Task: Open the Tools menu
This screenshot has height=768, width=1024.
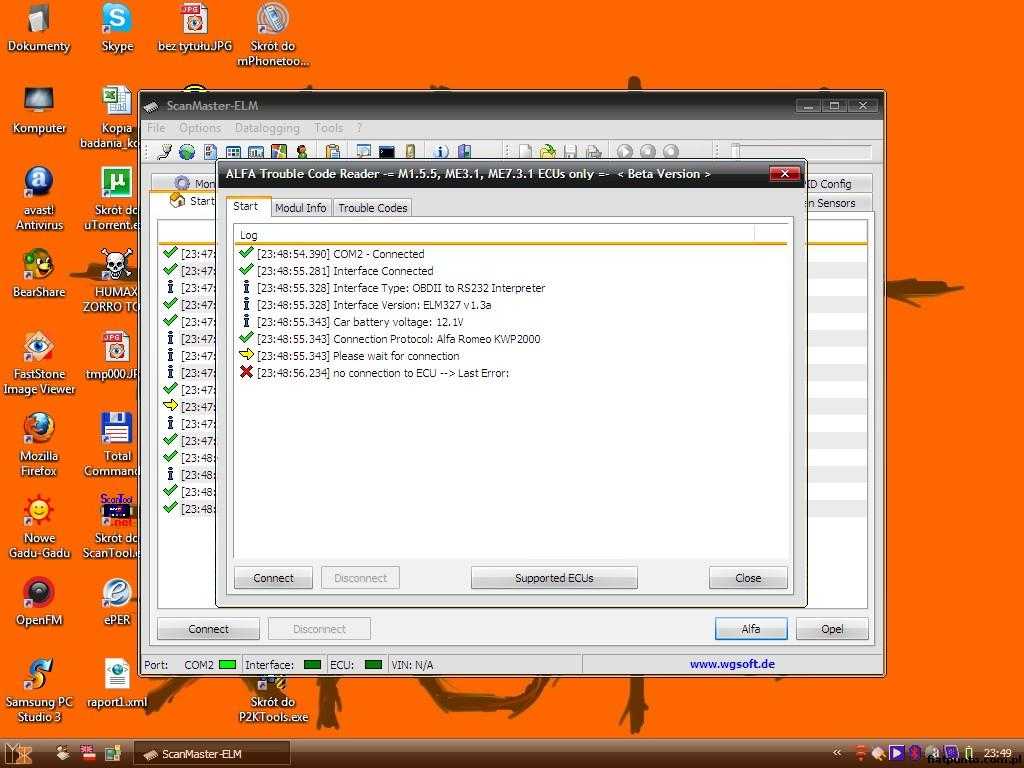Action: [328, 127]
